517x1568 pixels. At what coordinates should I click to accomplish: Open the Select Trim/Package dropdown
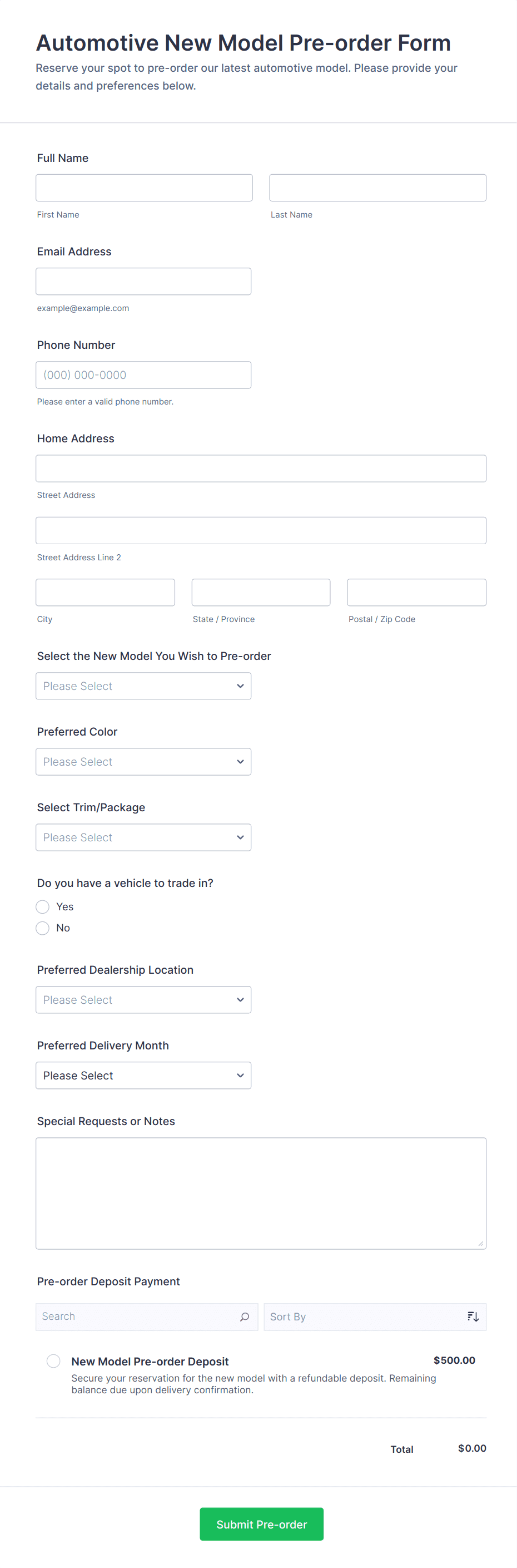143,837
